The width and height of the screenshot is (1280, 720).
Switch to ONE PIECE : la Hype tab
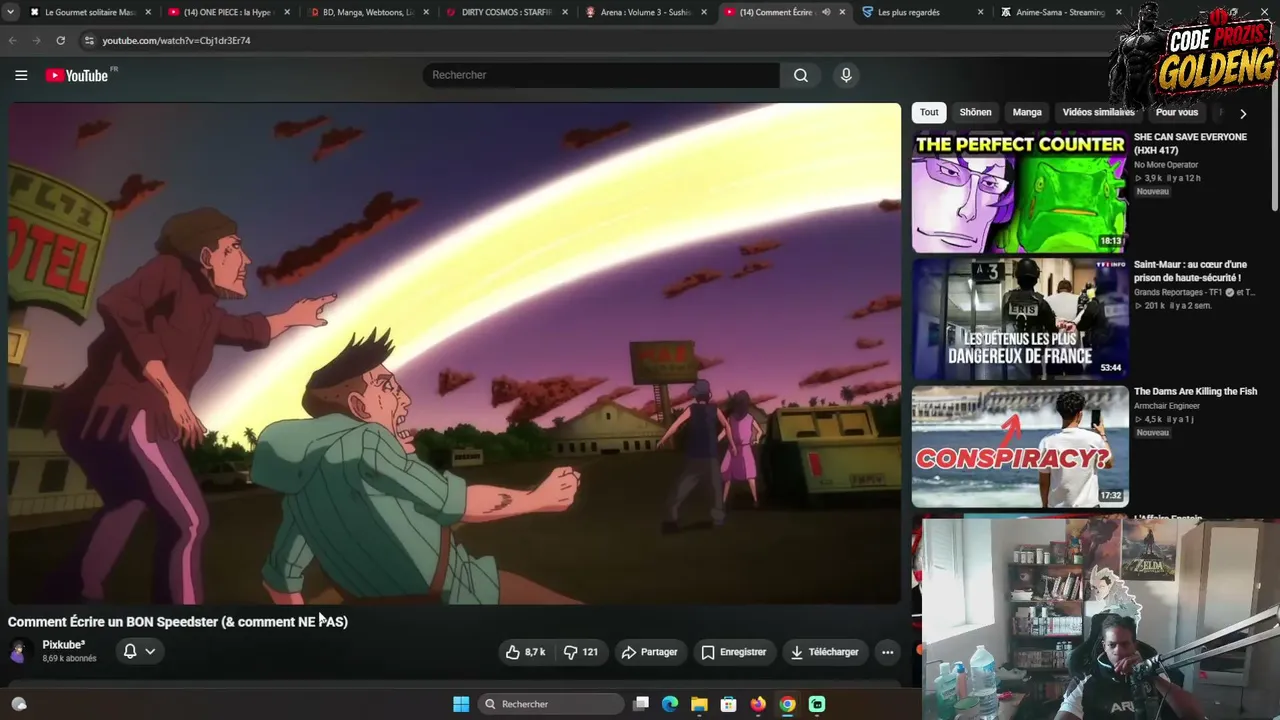click(229, 12)
